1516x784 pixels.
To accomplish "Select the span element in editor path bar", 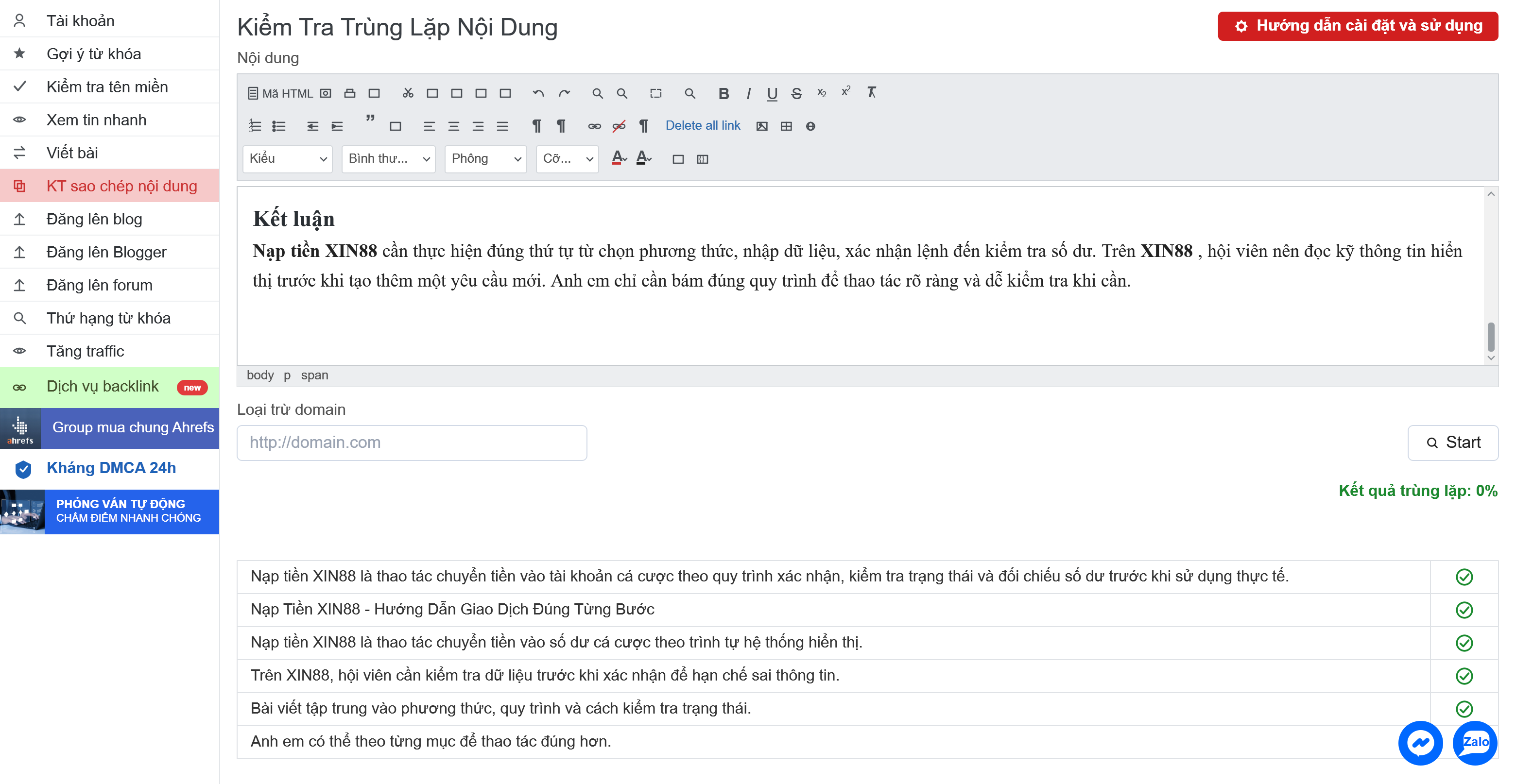I will click(x=315, y=375).
